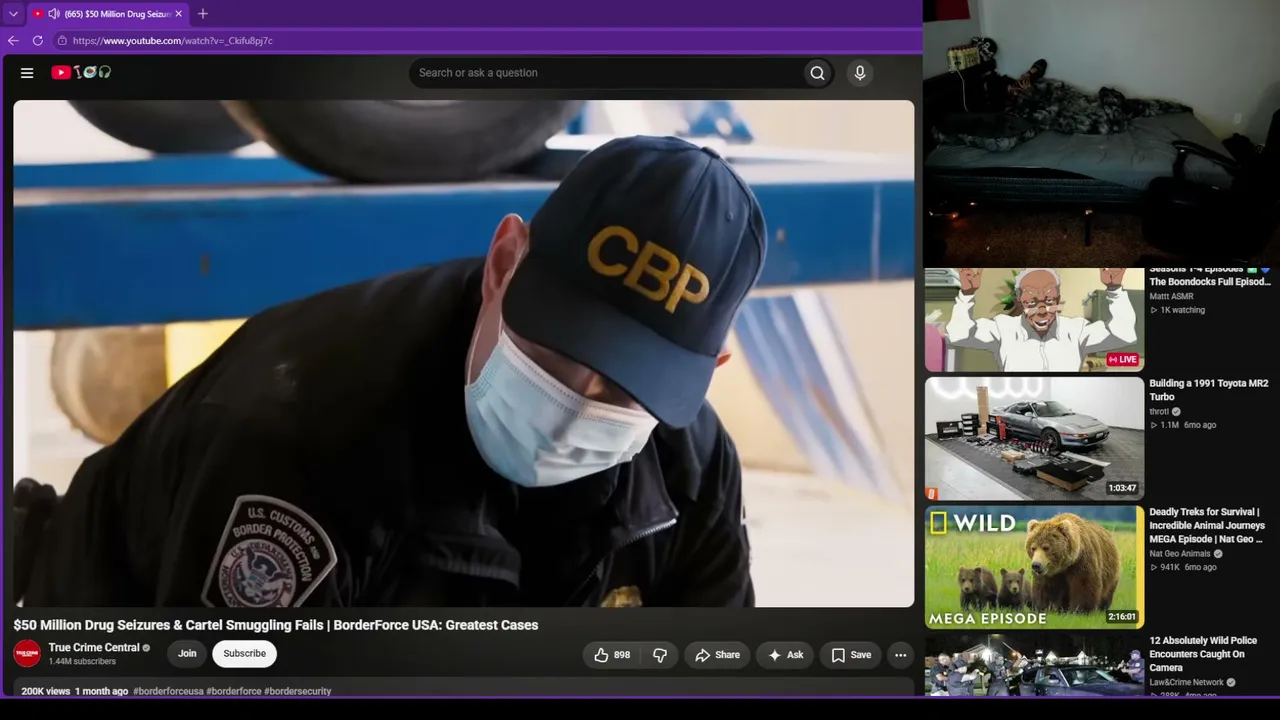
Task: Mute the tab using its speaker icon
Action: pos(53,14)
